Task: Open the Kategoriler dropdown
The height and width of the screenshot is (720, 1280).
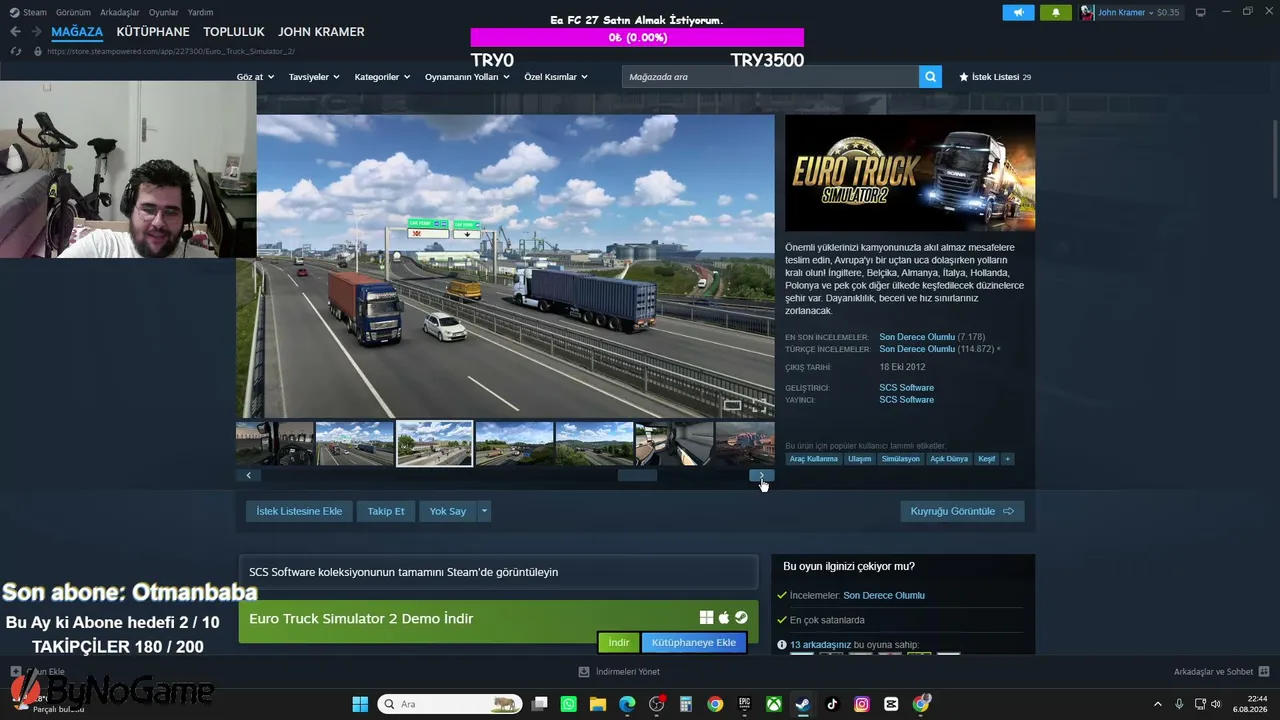Action: pos(382,77)
